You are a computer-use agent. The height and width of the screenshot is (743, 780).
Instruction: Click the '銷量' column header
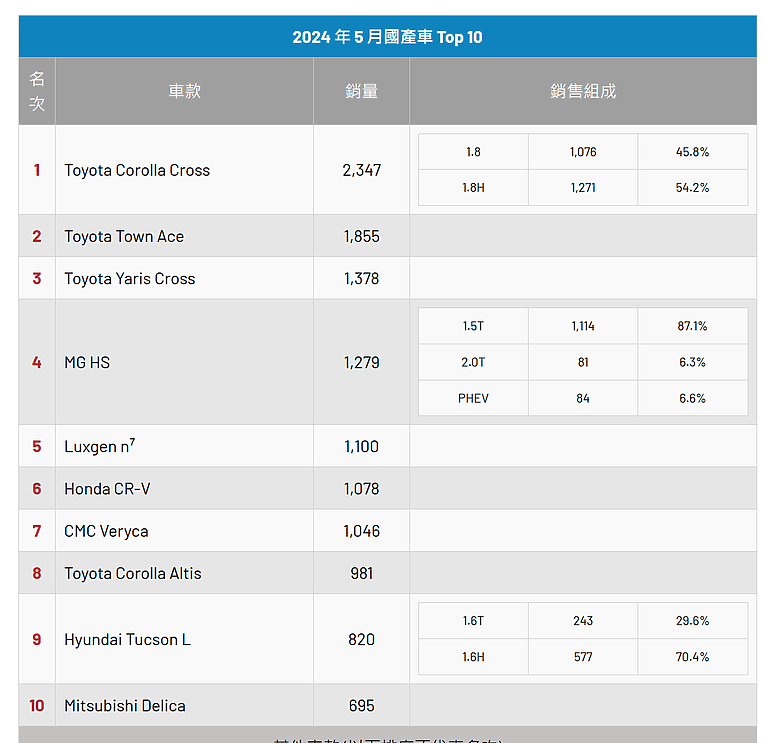click(362, 91)
